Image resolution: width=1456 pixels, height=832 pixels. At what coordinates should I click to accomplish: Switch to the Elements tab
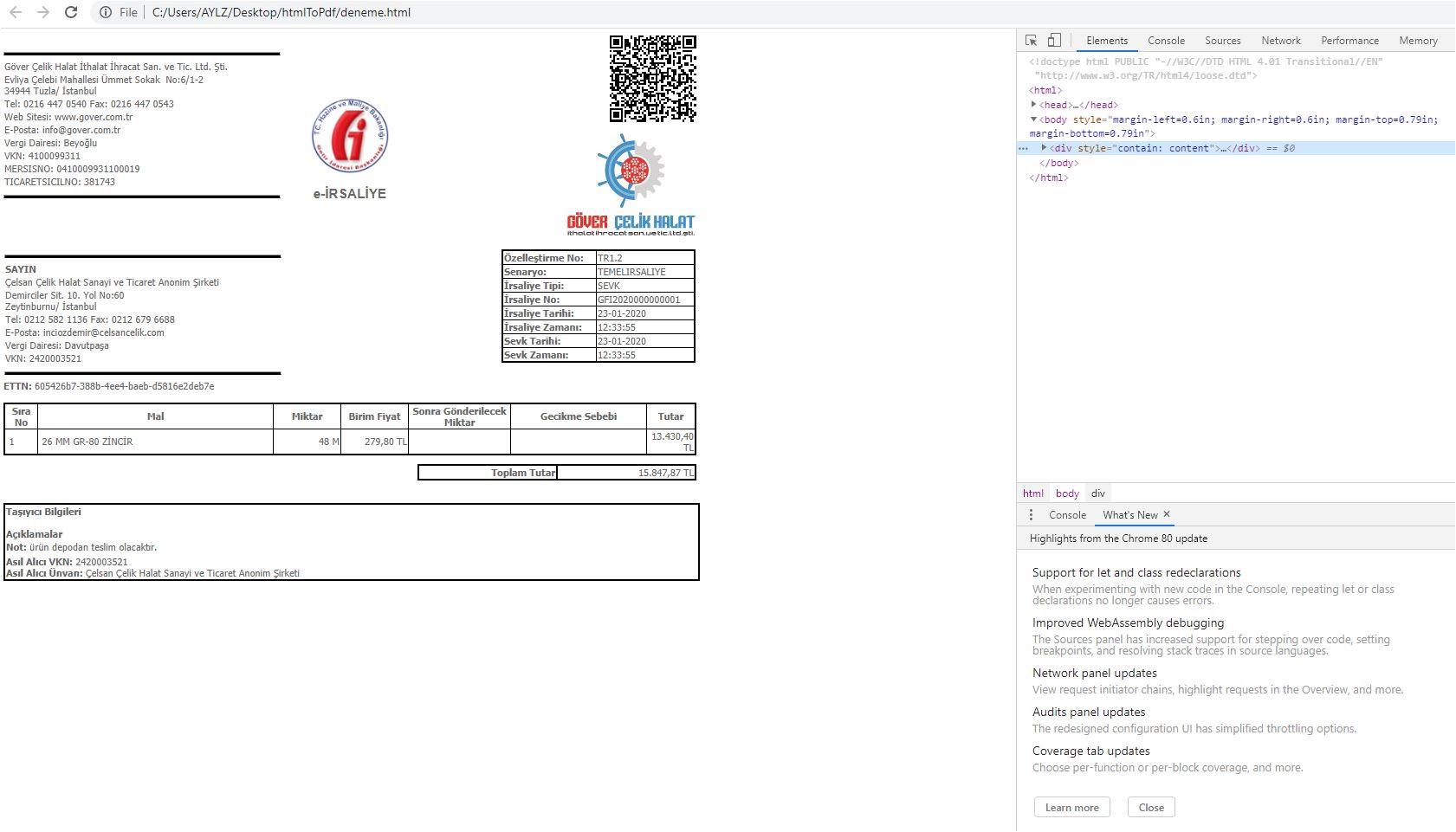click(x=1107, y=41)
